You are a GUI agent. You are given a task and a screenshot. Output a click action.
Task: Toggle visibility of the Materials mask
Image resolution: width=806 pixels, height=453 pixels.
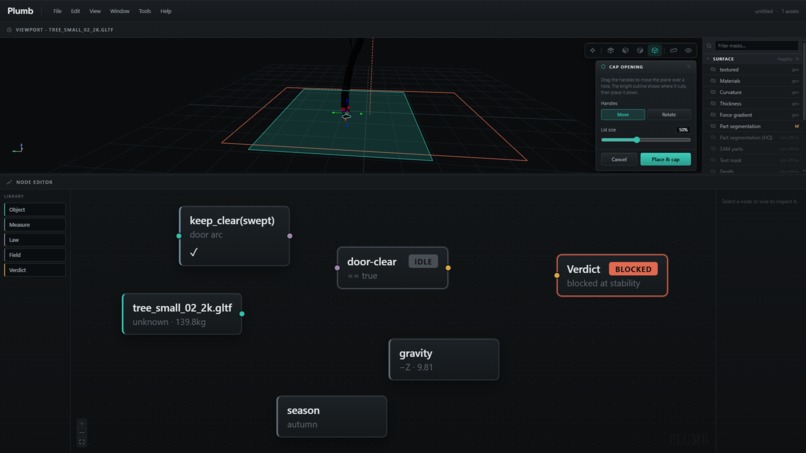(713, 81)
